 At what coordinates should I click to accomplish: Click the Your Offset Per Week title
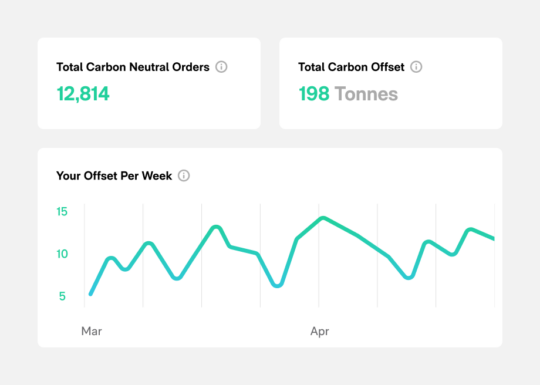click(x=114, y=176)
